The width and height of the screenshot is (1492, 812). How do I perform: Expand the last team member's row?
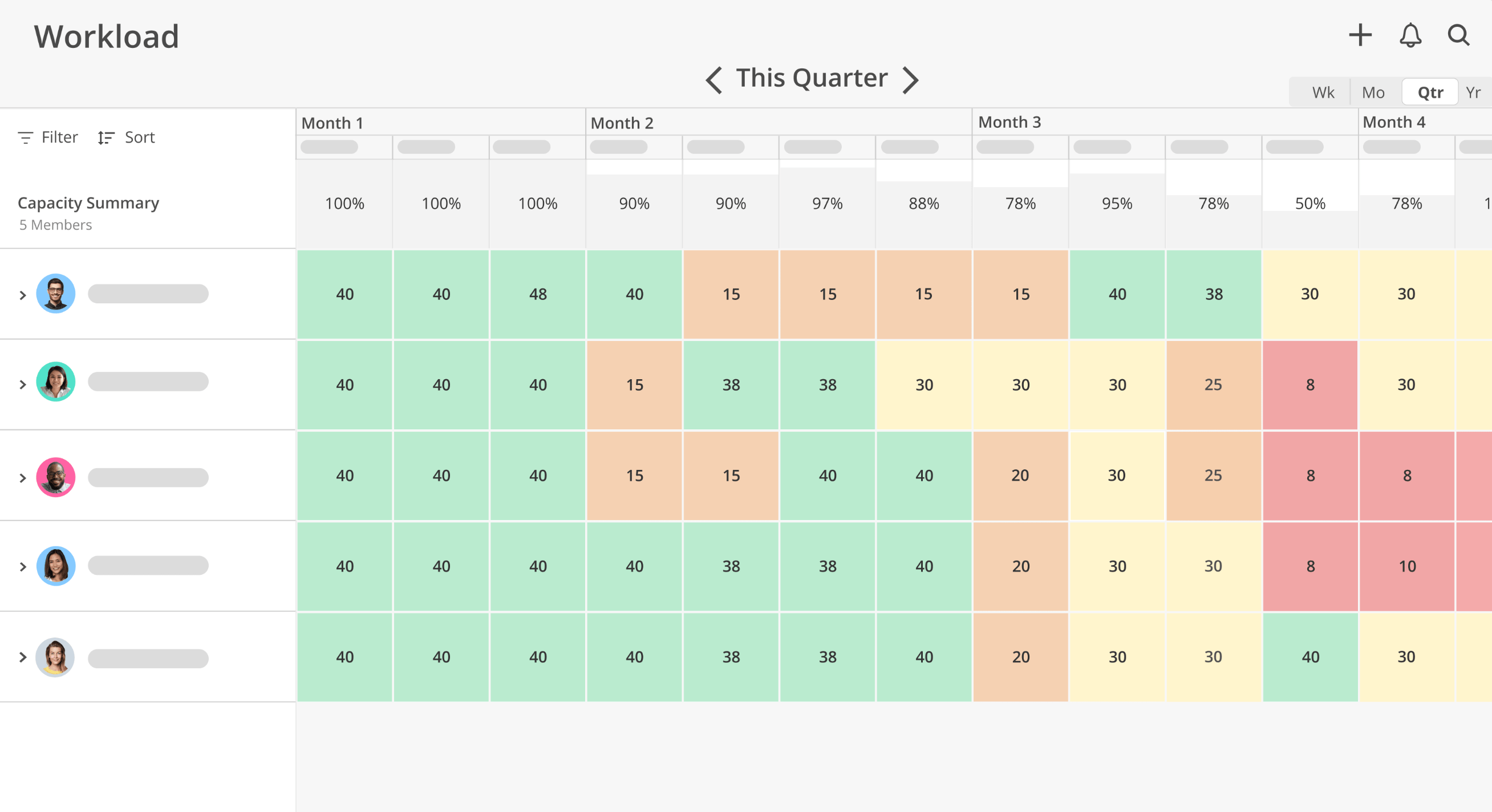(x=23, y=657)
